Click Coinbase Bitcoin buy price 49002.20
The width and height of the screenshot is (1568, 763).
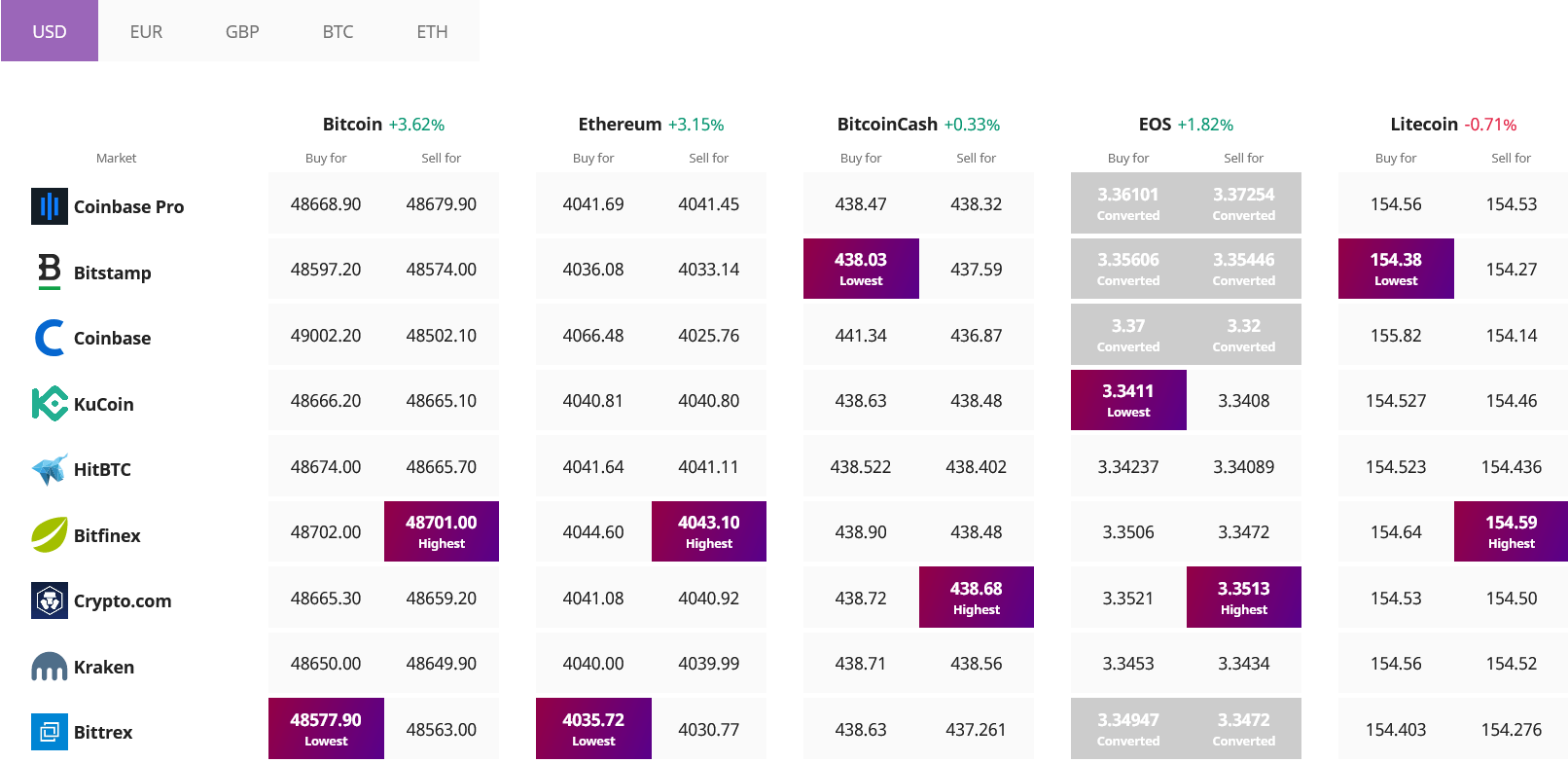point(326,336)
